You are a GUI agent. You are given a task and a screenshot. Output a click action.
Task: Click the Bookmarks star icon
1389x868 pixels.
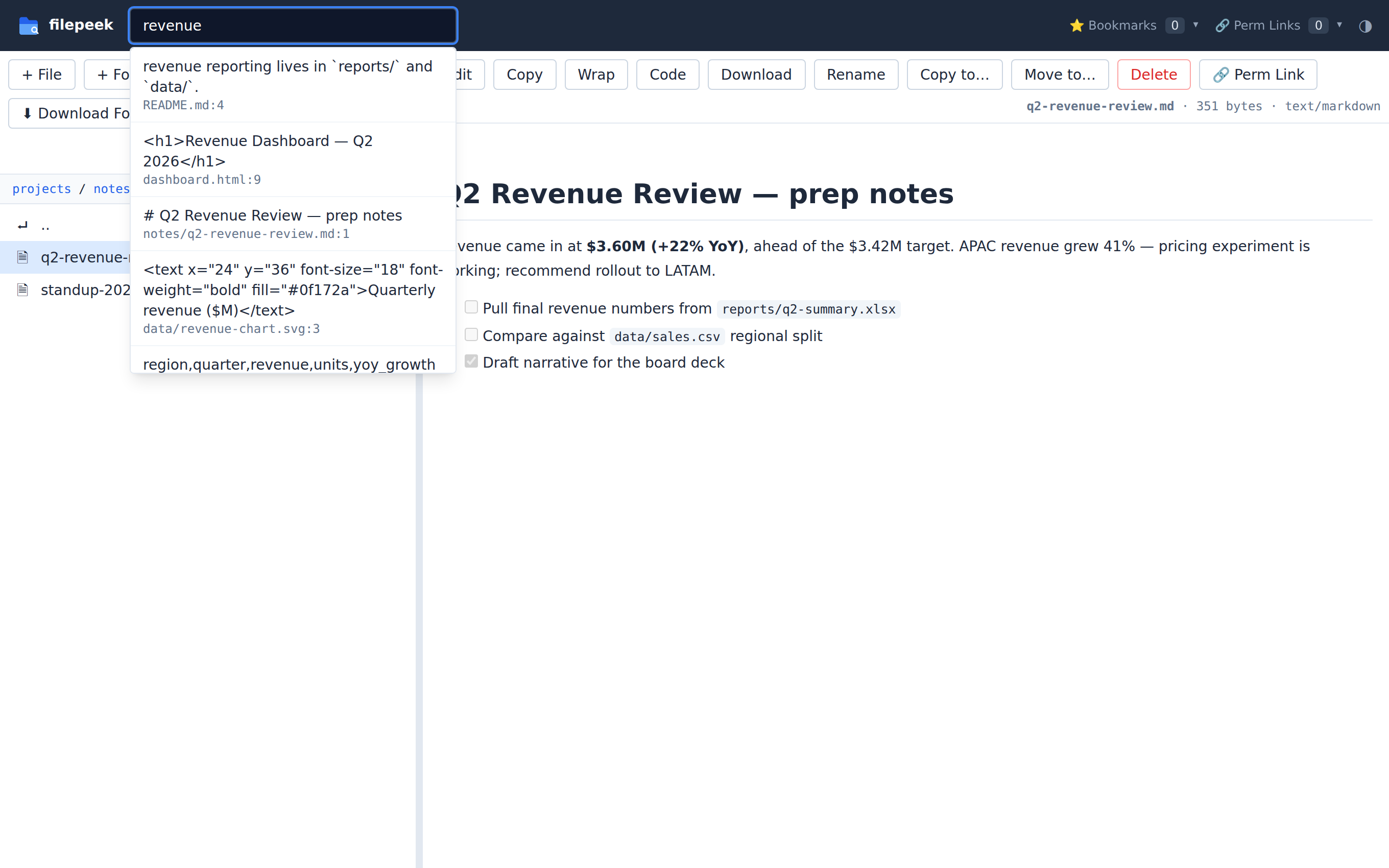pos(1076,26)
